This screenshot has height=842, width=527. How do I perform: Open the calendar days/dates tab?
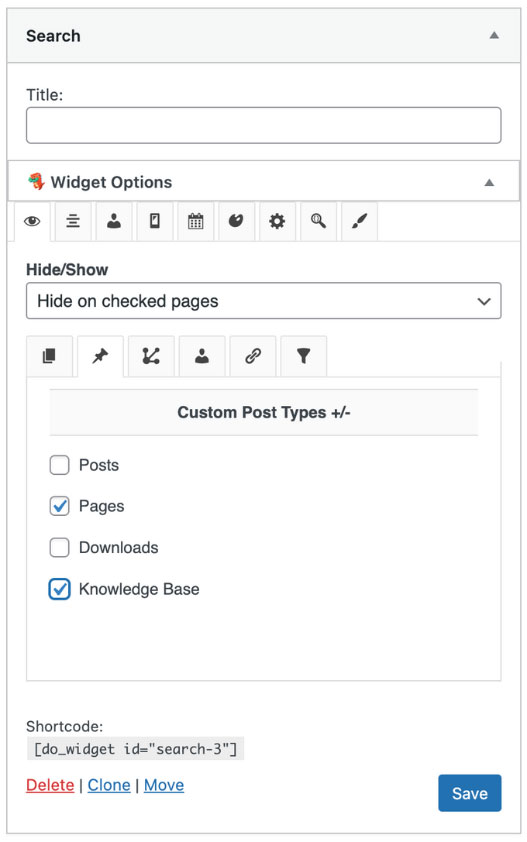pos(196,221)
